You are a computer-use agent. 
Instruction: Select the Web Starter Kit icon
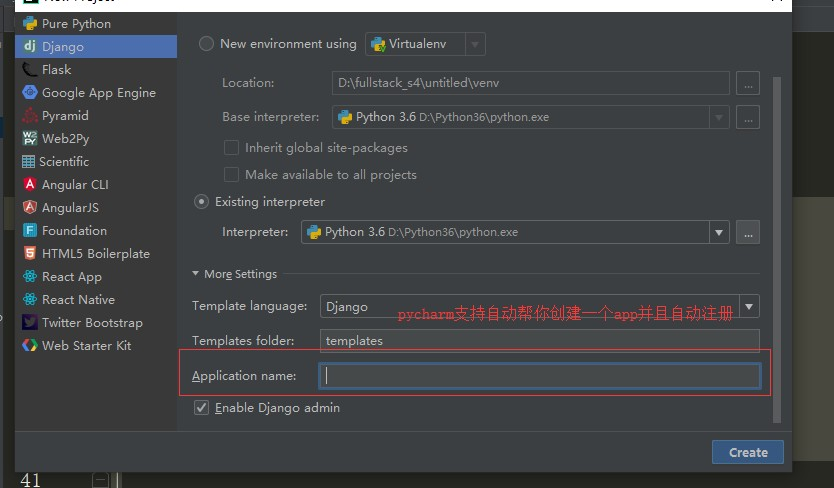pyautogui.click(x=30, y=345)
